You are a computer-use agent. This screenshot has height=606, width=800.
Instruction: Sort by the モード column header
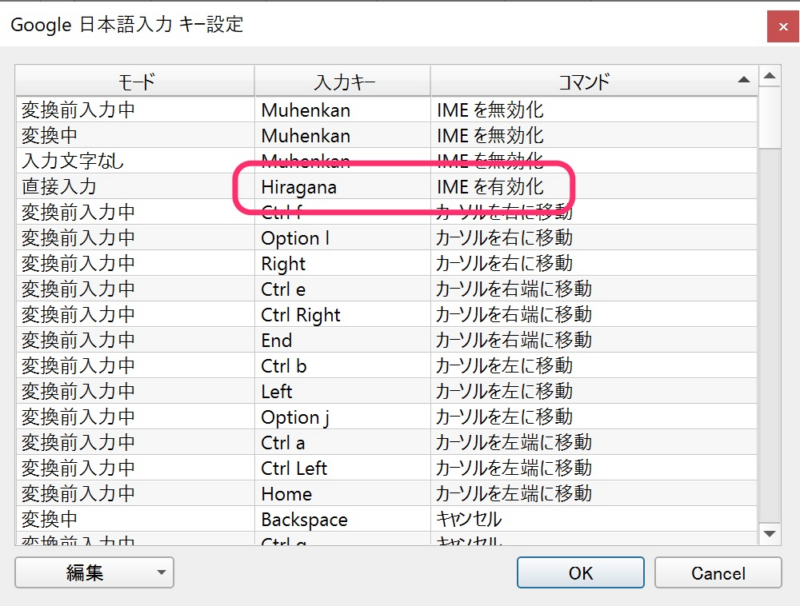[x=135, y=81]
